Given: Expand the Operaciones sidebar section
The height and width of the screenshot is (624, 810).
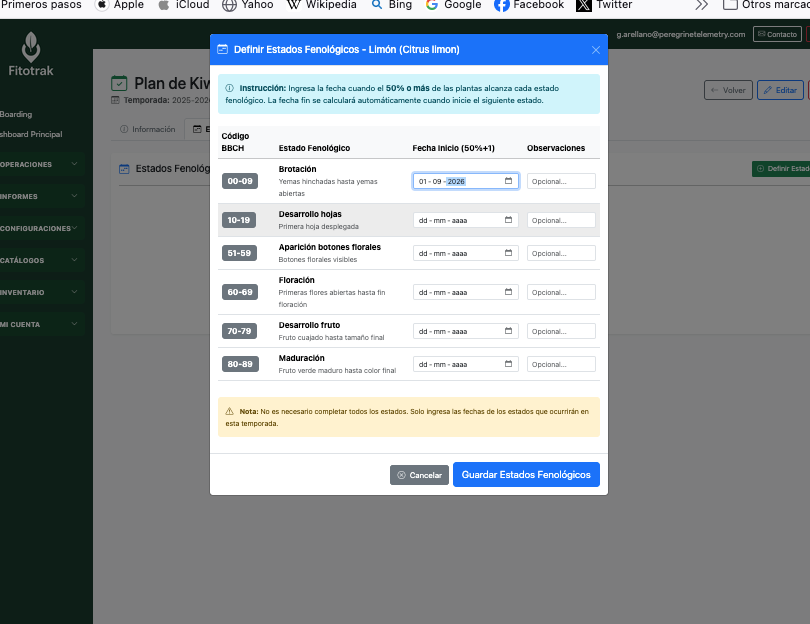Looking at the screenshot, I should 38,164.
